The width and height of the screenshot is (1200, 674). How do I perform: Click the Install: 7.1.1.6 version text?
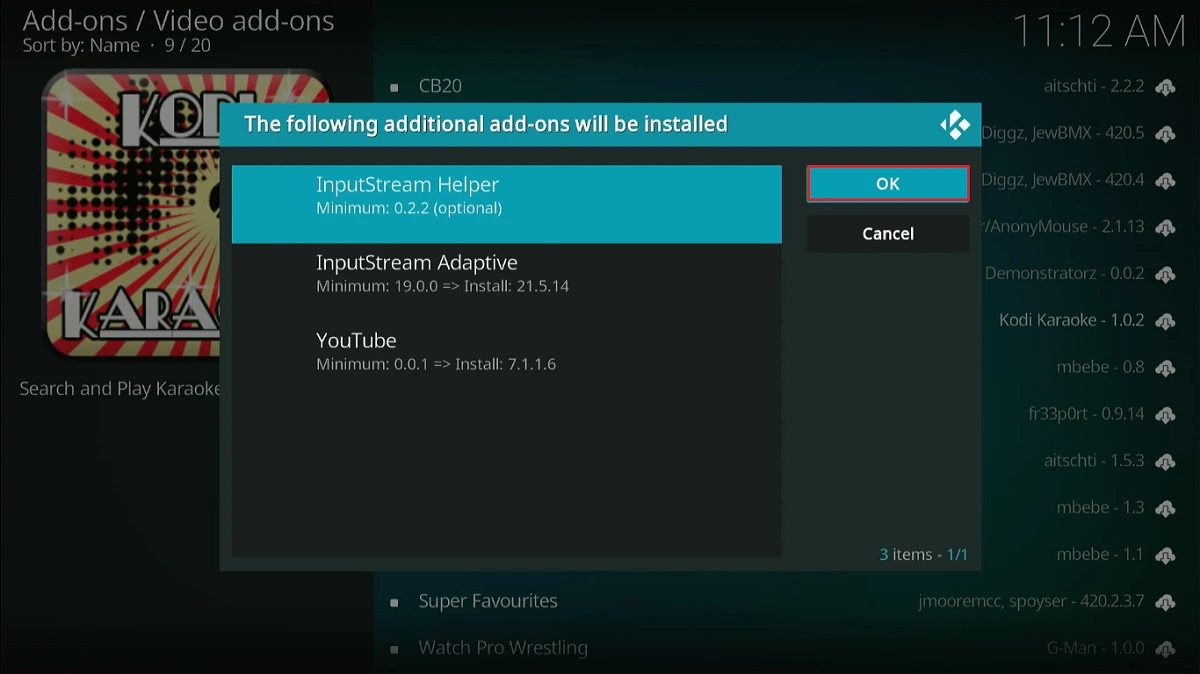[505, 364]
